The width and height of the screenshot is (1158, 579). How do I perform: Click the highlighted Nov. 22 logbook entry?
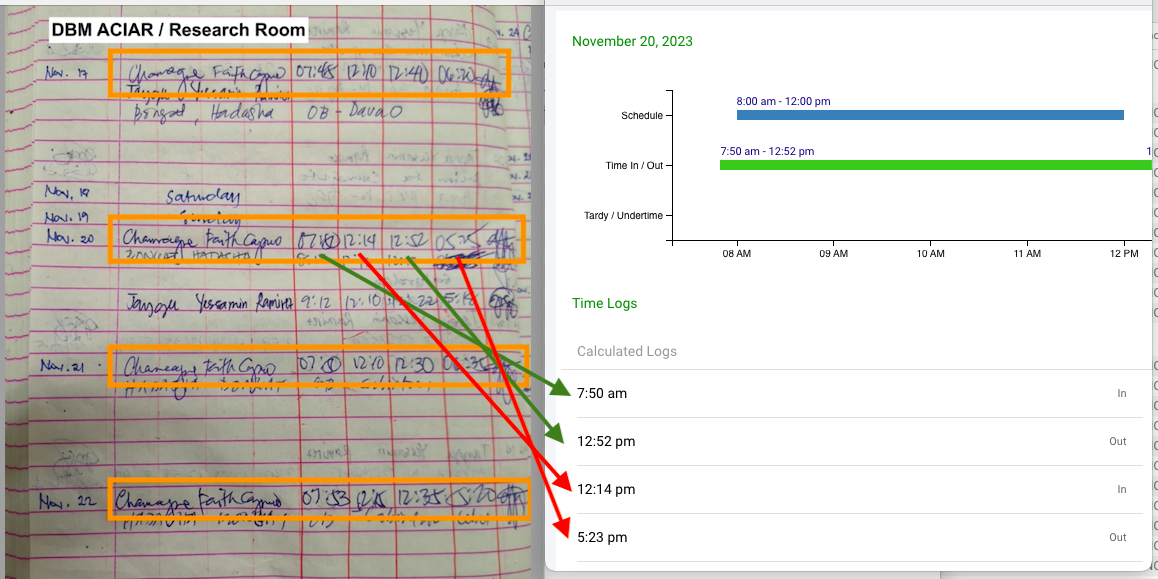point(320,499)
